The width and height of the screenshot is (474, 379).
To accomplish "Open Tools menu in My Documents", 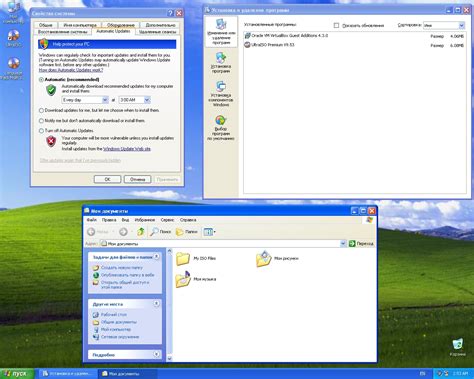I will (x=167, y=220).
